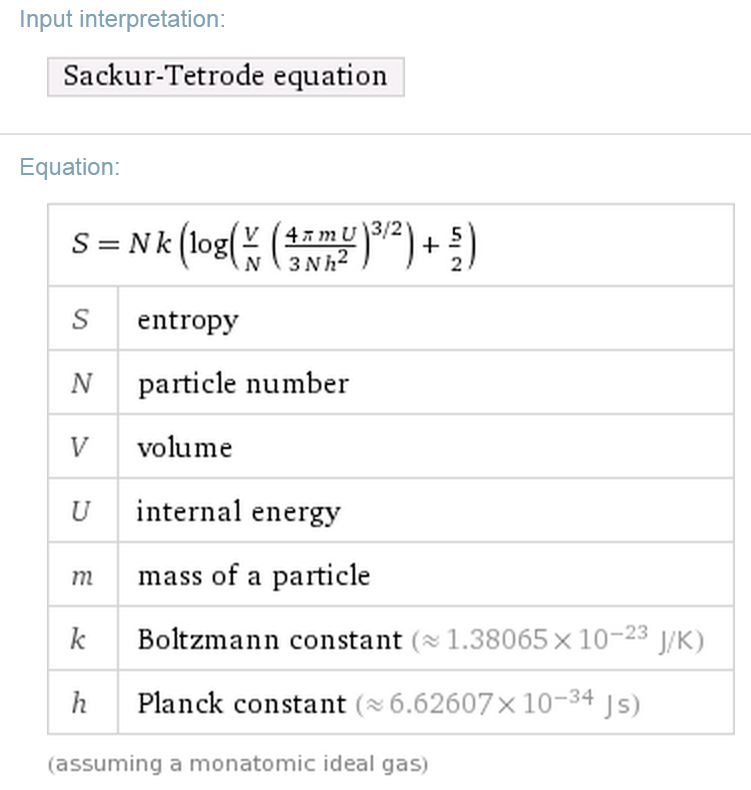This screenshot has height=790, width=751.
Task: Select the N symbol cell
Action: tap(81, 383)
